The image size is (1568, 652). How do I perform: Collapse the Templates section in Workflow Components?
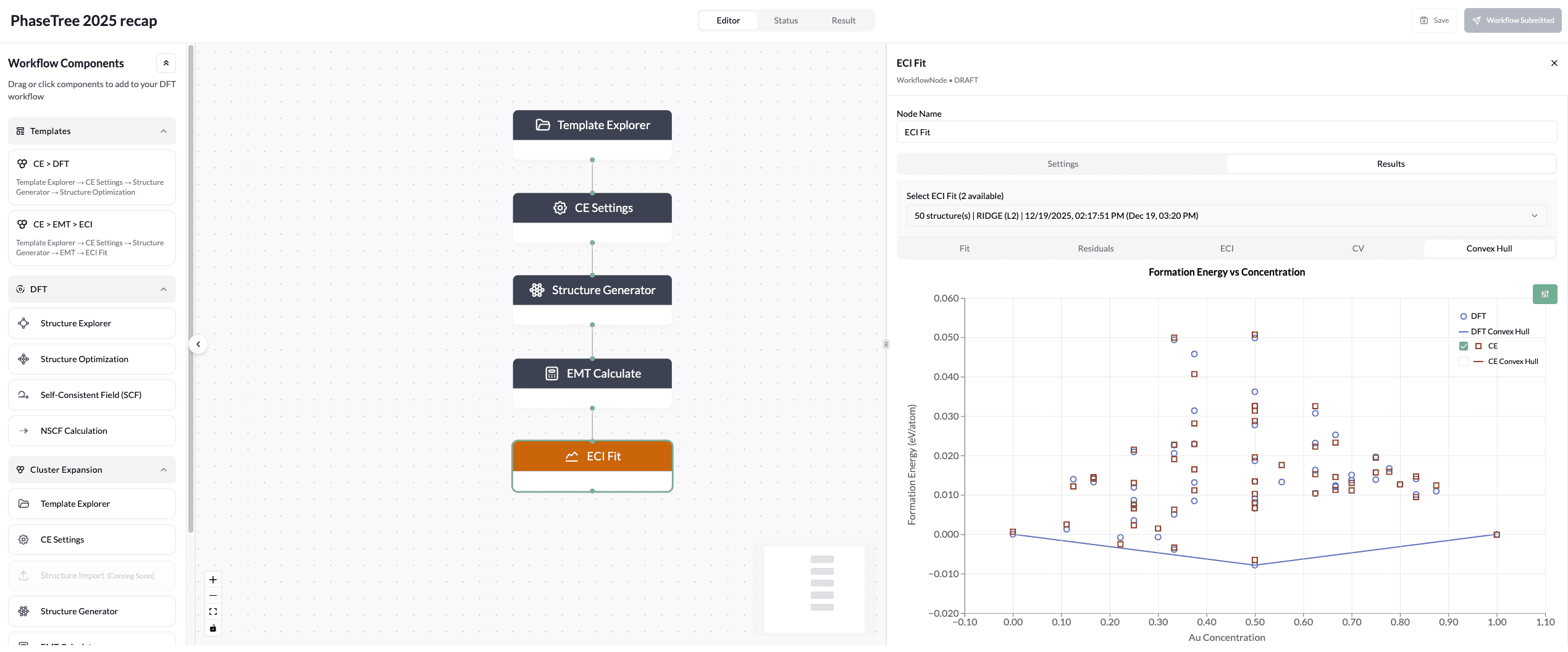163,130
